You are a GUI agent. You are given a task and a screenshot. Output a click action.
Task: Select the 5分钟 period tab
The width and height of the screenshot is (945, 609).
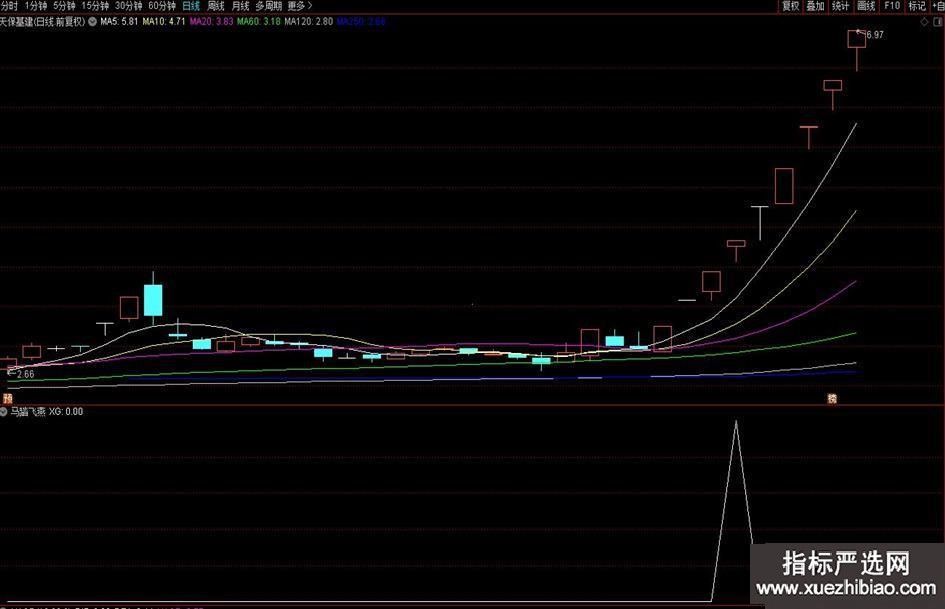tap(64, 6)
